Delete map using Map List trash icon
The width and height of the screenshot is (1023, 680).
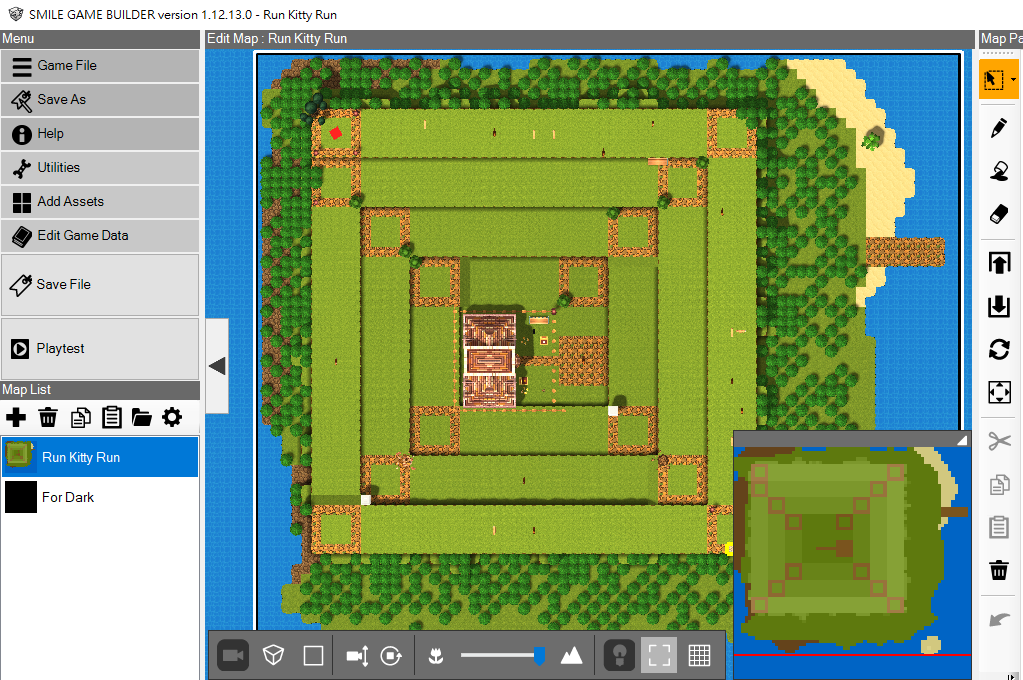(x=48, y=418)
